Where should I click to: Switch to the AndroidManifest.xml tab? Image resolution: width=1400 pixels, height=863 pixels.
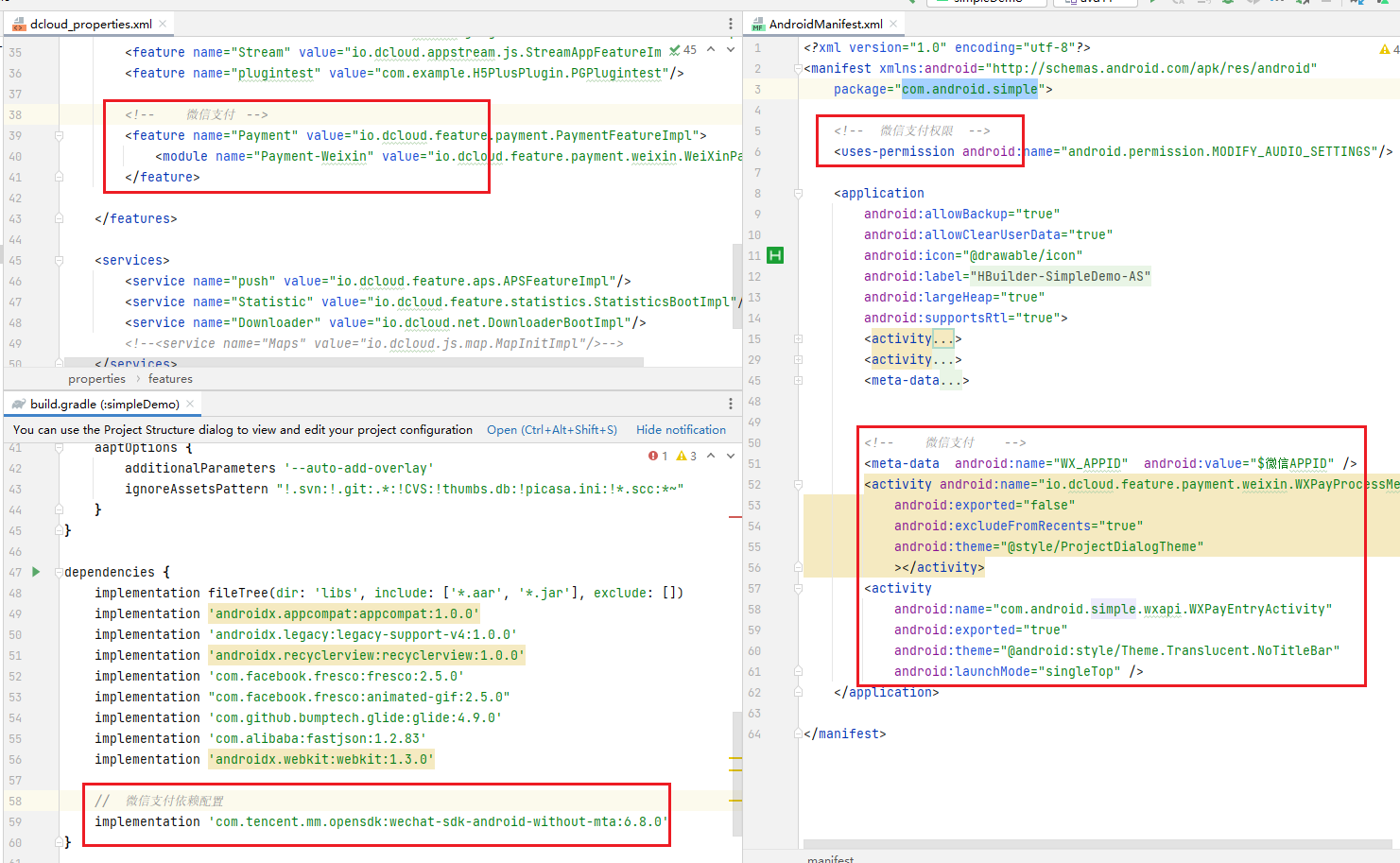click(824, 24)
